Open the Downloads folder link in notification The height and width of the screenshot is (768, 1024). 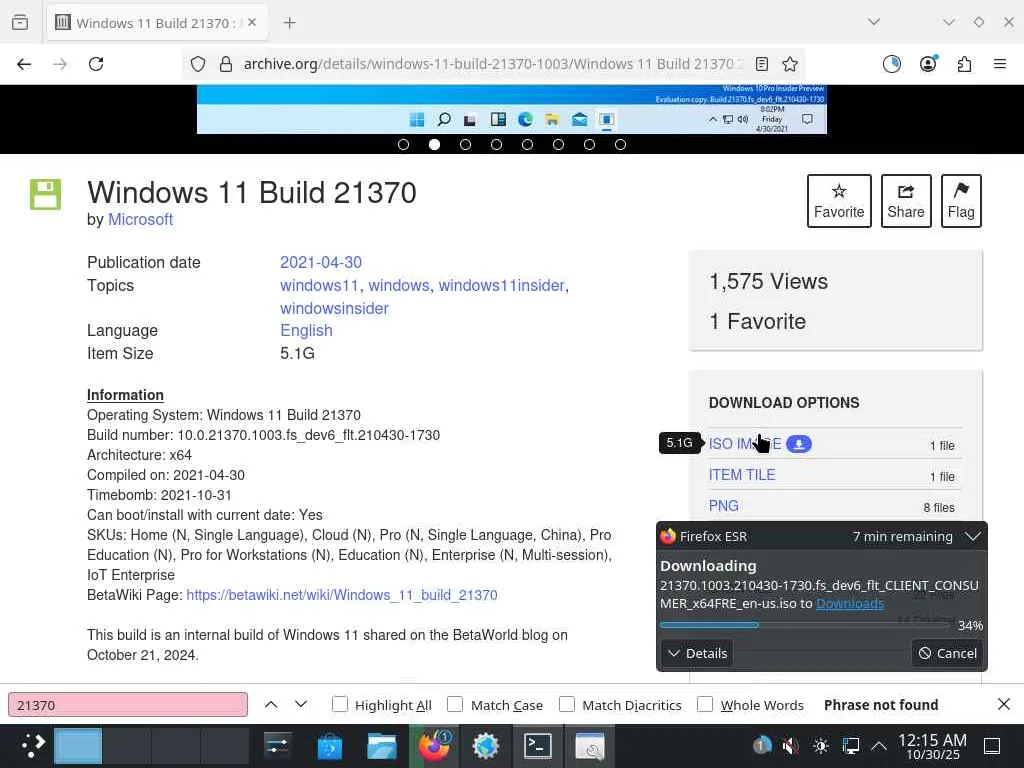[x=850, y=603]
